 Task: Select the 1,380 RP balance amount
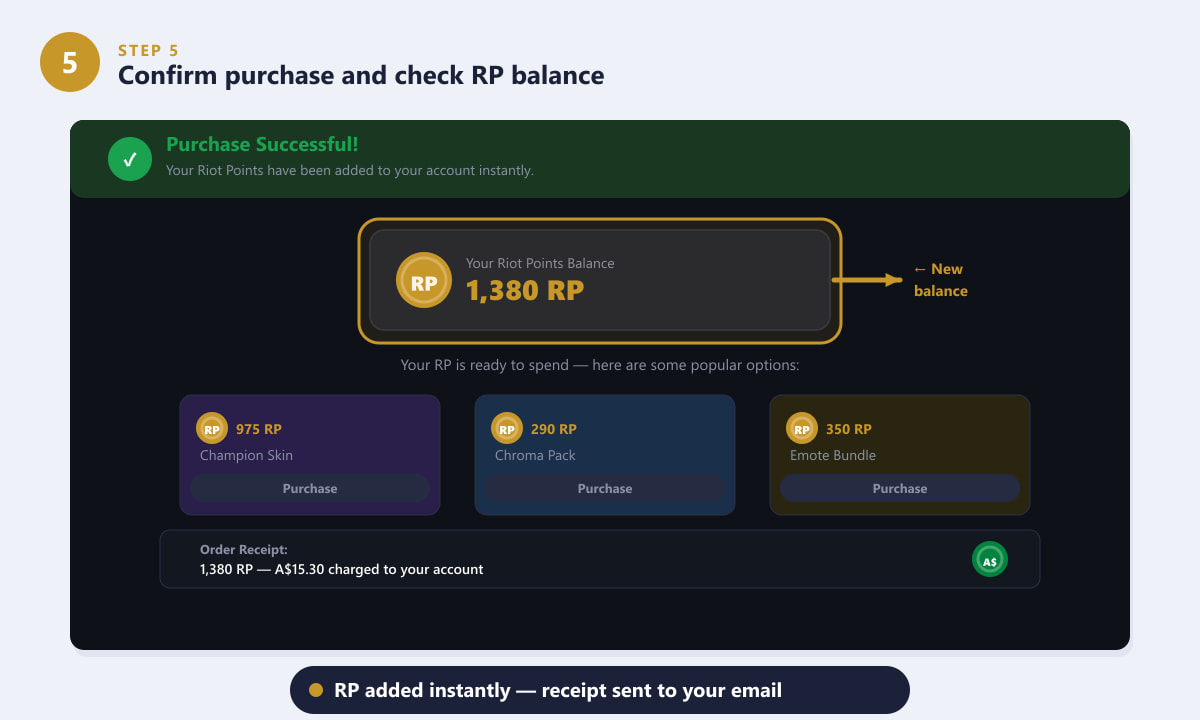[x=525, y=290]
